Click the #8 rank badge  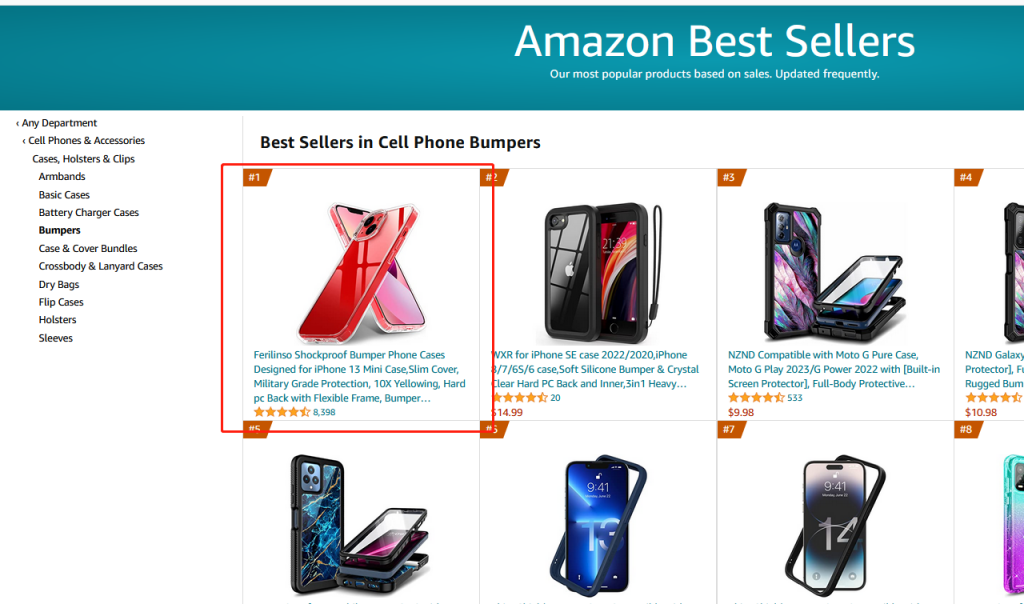968,430
